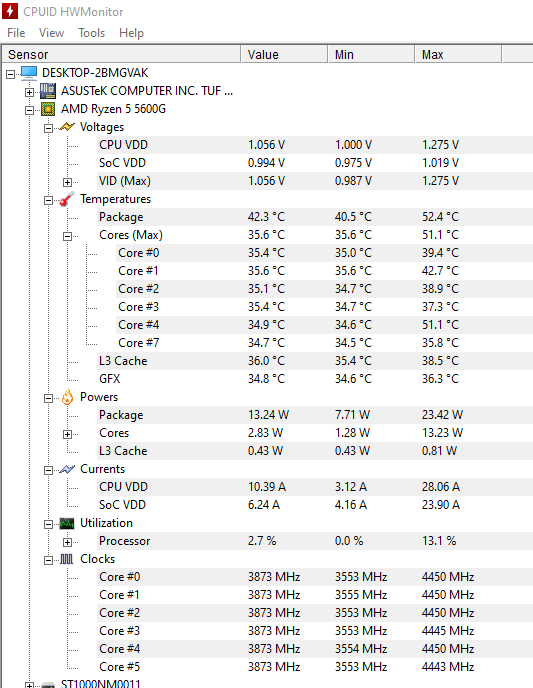Image resolution: width=533 pixels, height=688 pixels.
Task: Expand the VID (Max) voltage entry
Action: [67, 182]
